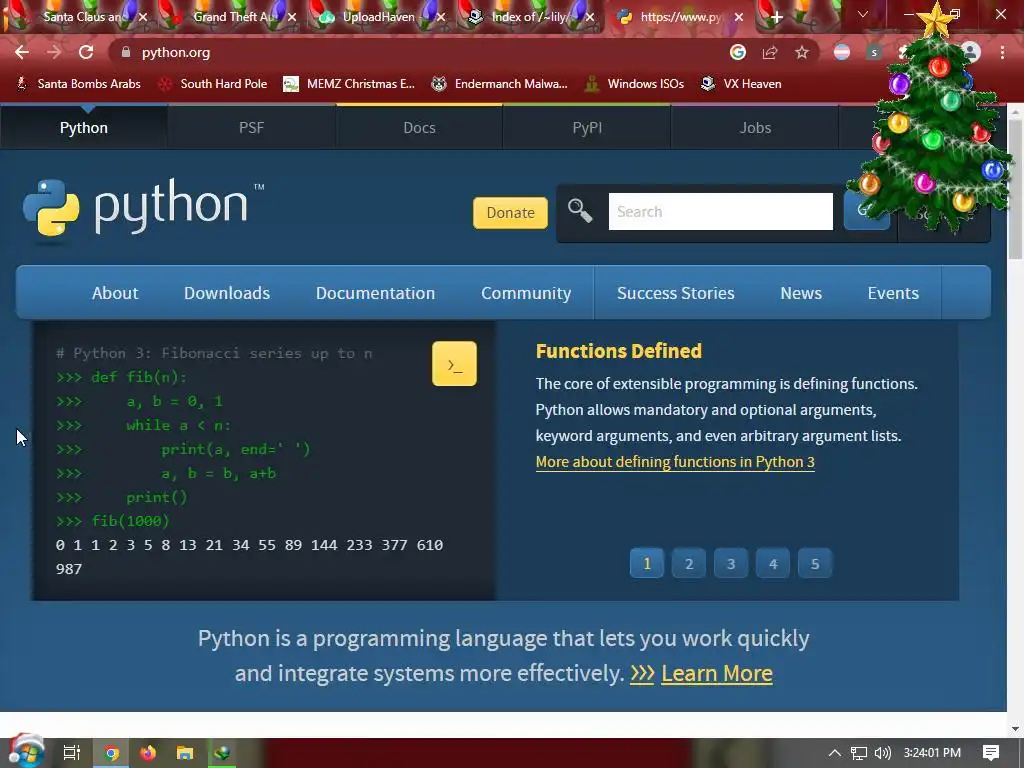Click into the site Search field
The image size is (1024, 768).
pos(720,212)
